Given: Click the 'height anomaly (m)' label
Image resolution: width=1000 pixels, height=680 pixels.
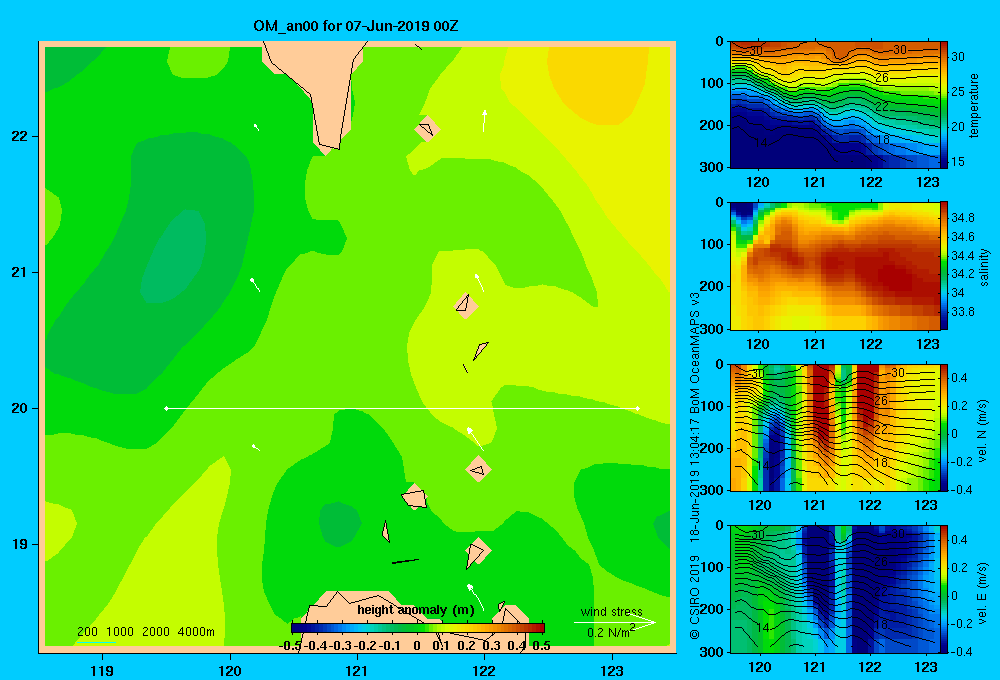Looking at the screenshot, I should point(415,610).
